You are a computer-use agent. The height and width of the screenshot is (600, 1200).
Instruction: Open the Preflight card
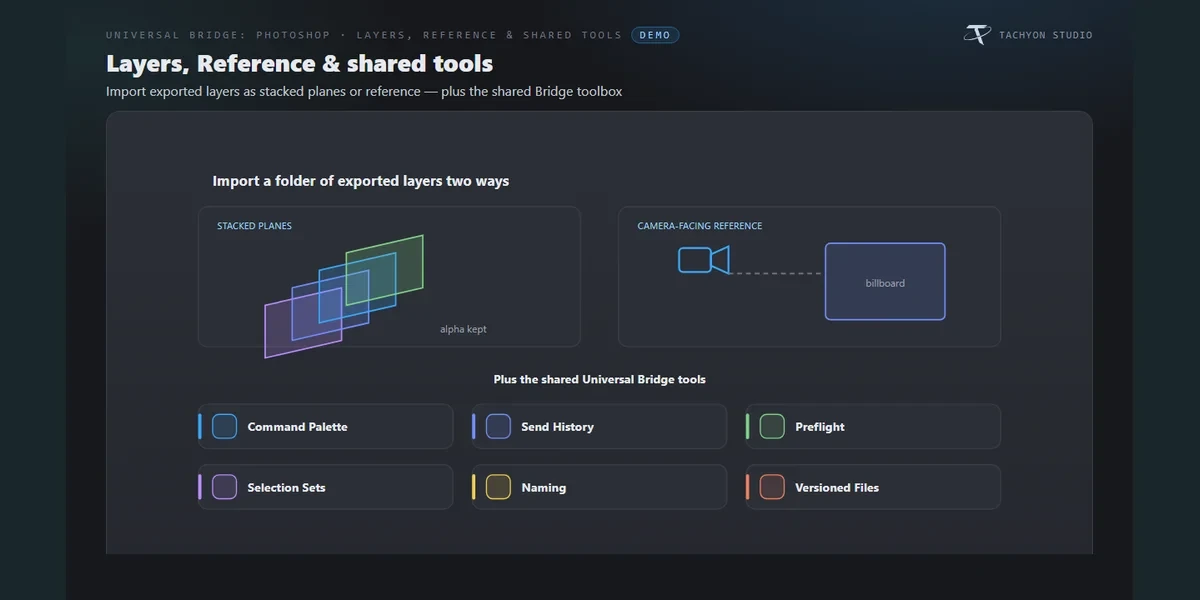pyautogui.click(x=874, y=427)
